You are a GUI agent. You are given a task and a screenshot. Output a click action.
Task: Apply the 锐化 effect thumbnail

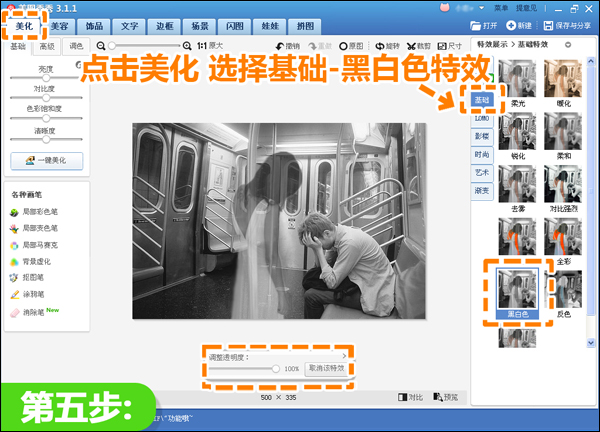(517, 131)
